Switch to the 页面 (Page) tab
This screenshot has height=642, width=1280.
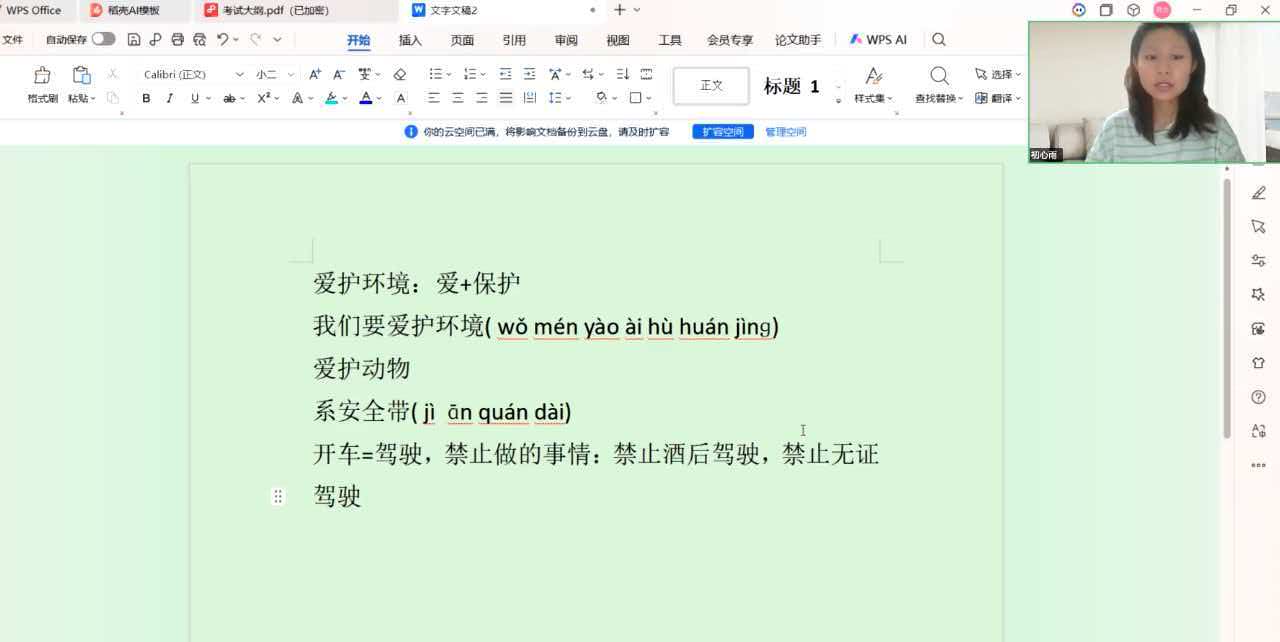[462, 40]
